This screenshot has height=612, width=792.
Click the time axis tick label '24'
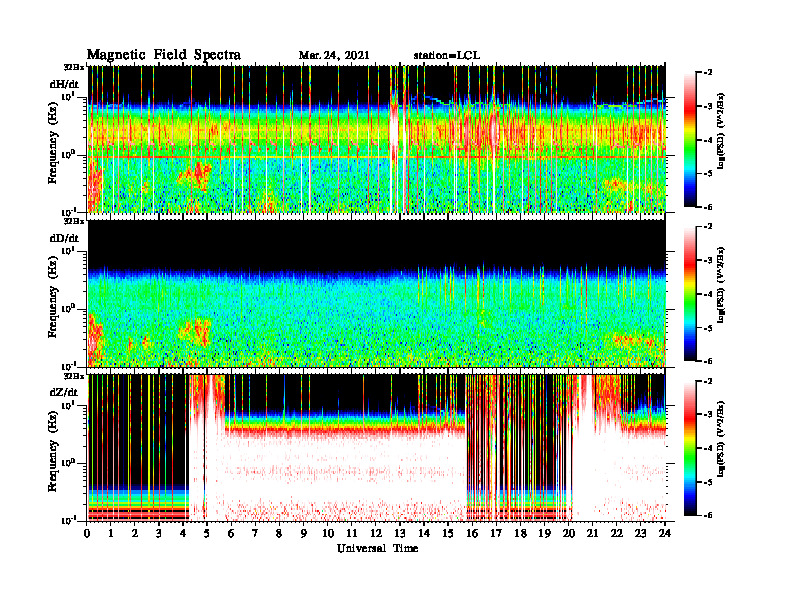[665, 534]
